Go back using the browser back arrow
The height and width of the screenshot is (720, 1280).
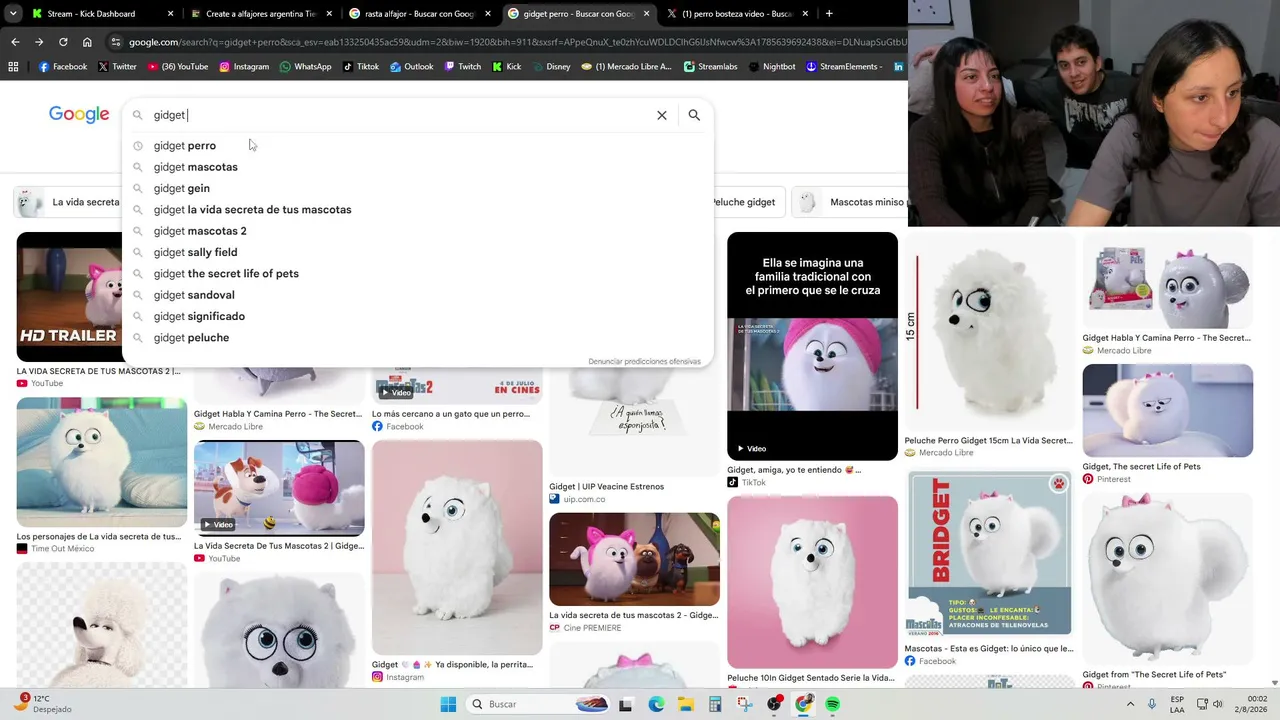[15, 42]
